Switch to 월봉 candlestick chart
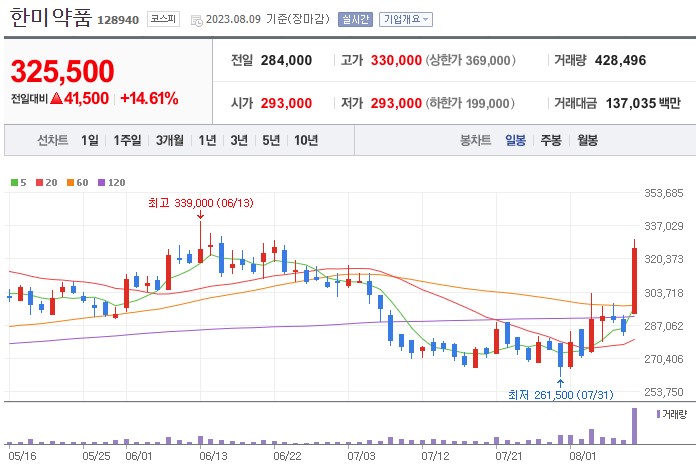Screen dimensions: 696x473 pos(587,141)
